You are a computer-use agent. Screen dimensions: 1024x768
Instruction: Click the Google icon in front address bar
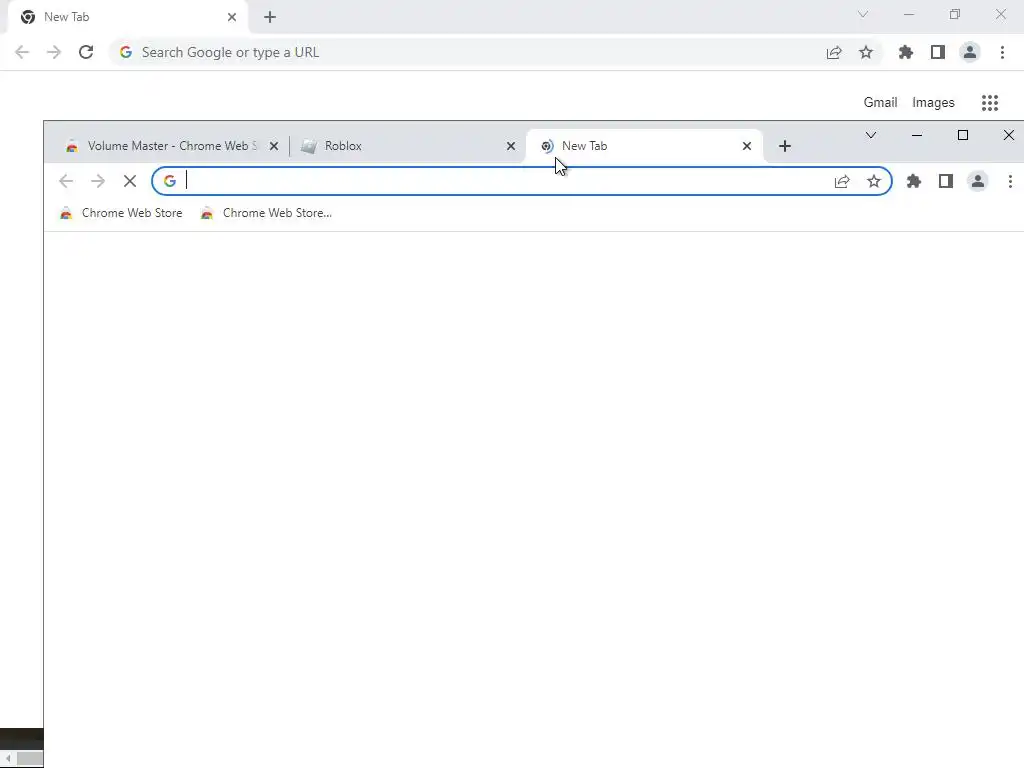170,181
